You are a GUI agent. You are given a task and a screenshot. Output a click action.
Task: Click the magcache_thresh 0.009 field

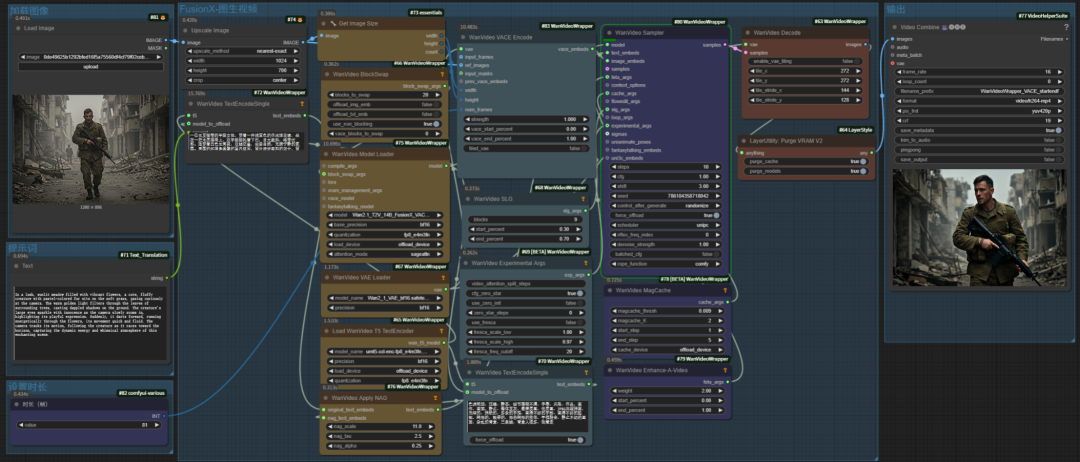pyautogui.click(x=665, y=311)
